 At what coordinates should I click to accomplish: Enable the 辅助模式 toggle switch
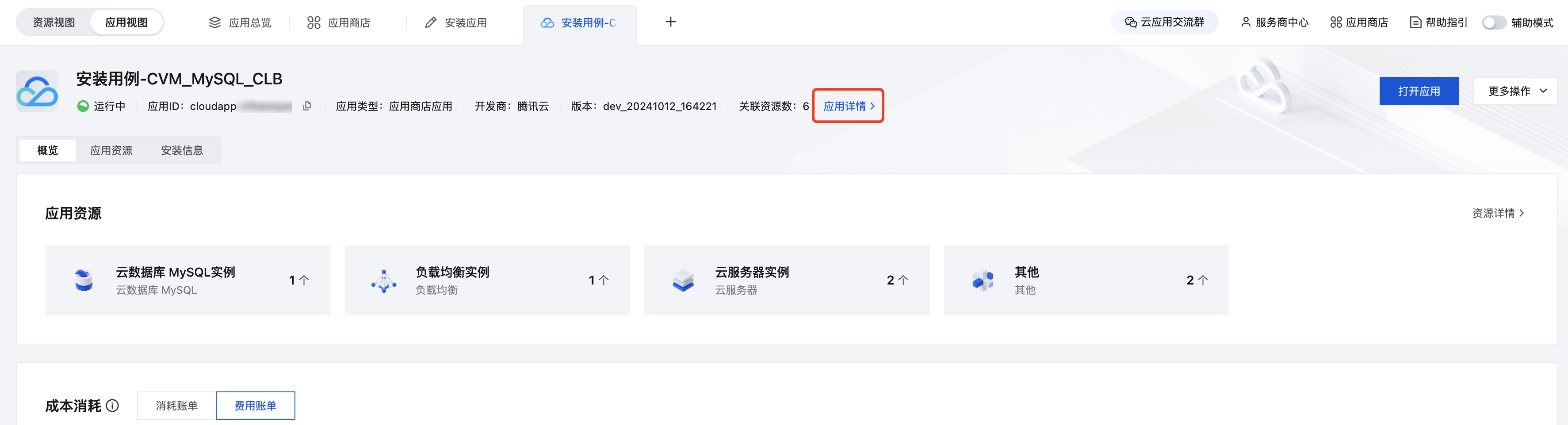[1493, 23]
